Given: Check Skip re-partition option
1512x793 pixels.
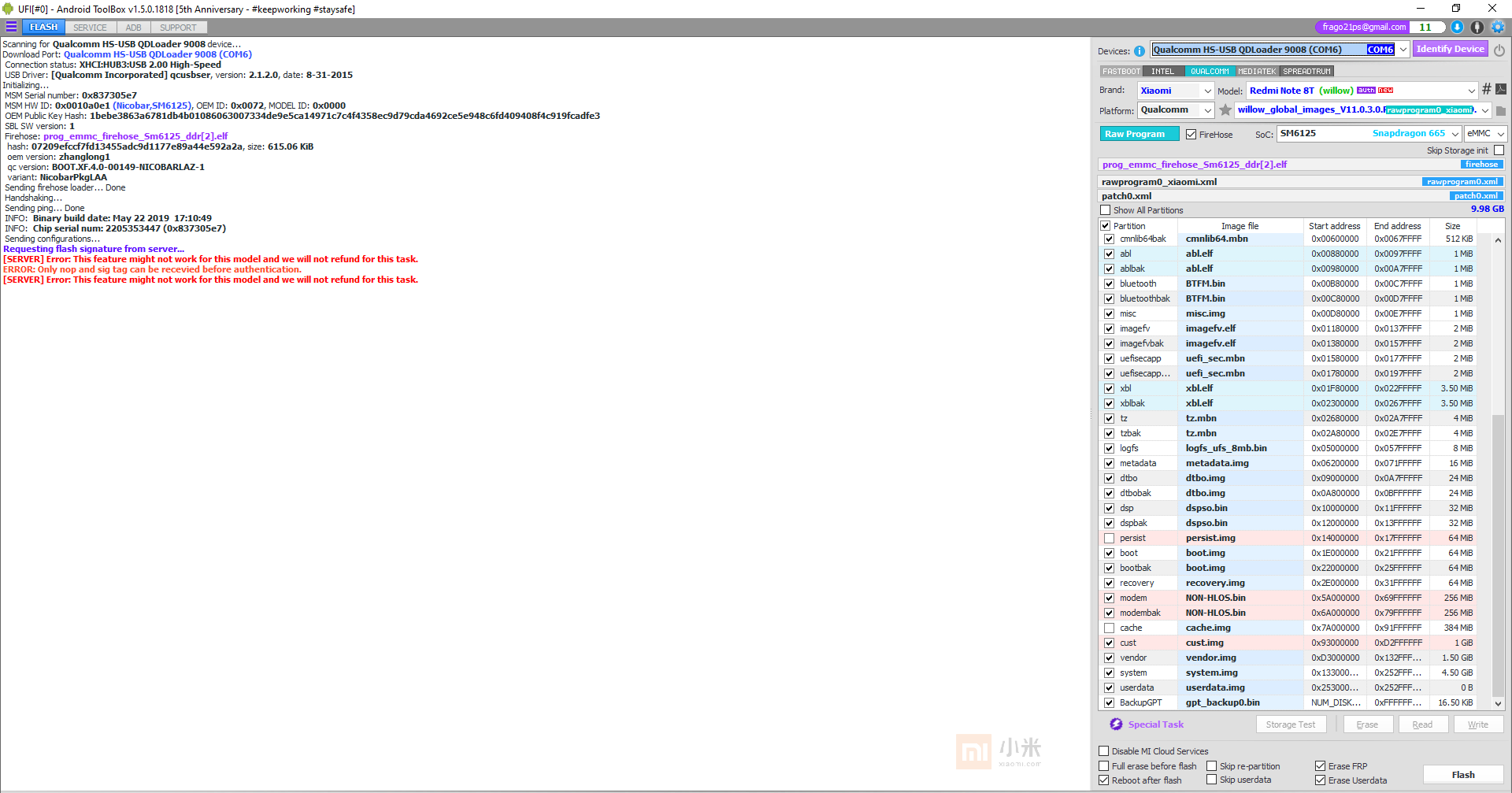Looking at the screenshot, I should (x=1212, y=766).
